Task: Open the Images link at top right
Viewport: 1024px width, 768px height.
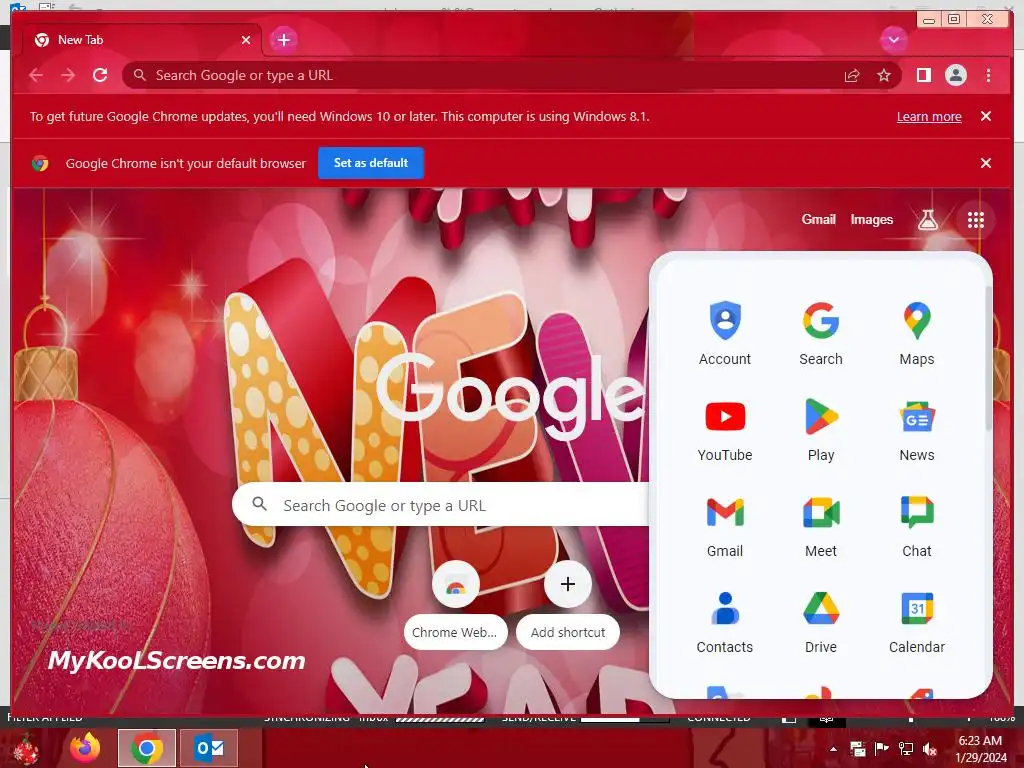Action: point(871,220)
